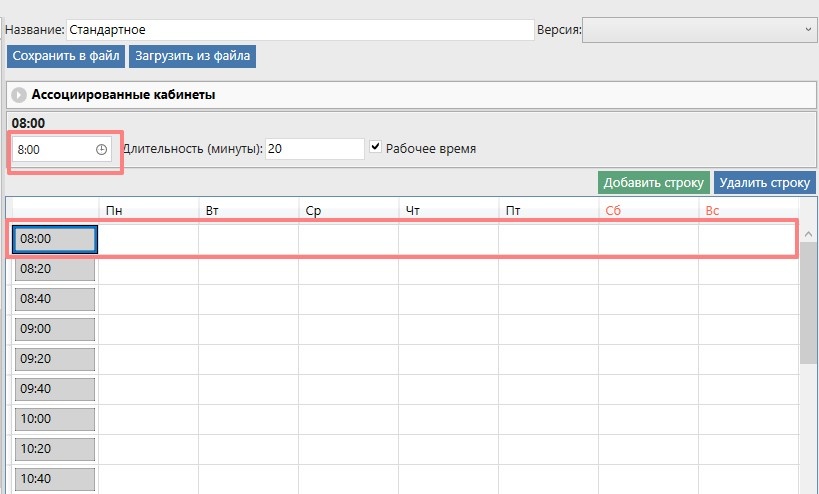Screen dimensions: 819x494
Task: Click the Загрузить из файла button
Action: coord(191,55)
